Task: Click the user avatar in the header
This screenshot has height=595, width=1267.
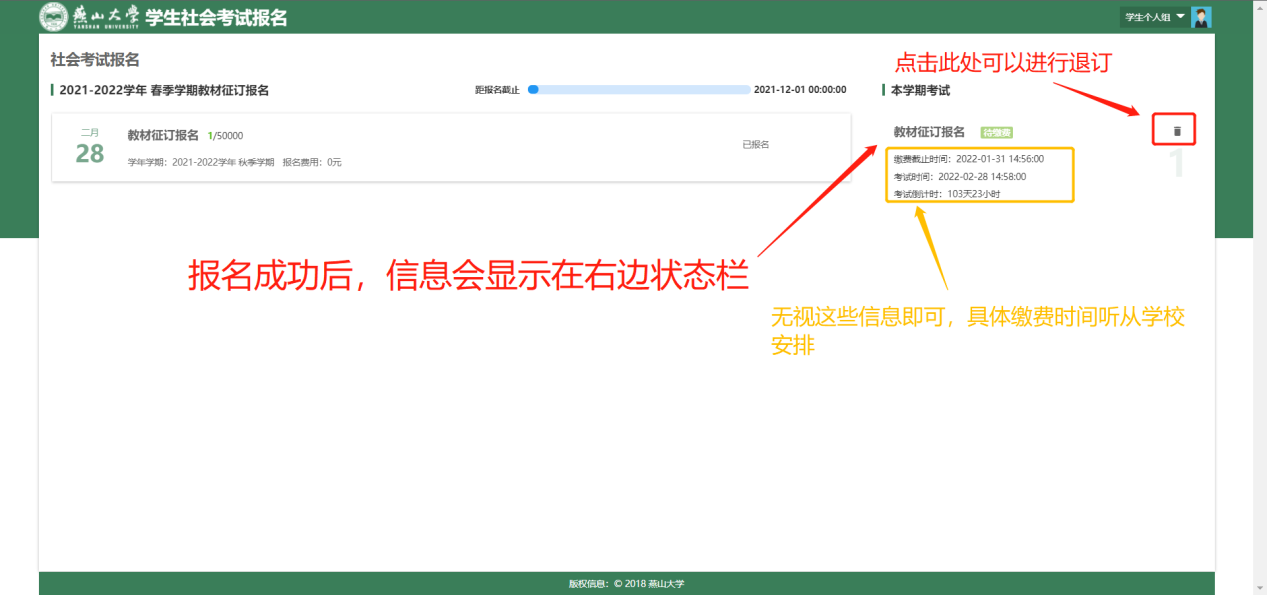Action: pyautogui.click(x=1201, y=17)
